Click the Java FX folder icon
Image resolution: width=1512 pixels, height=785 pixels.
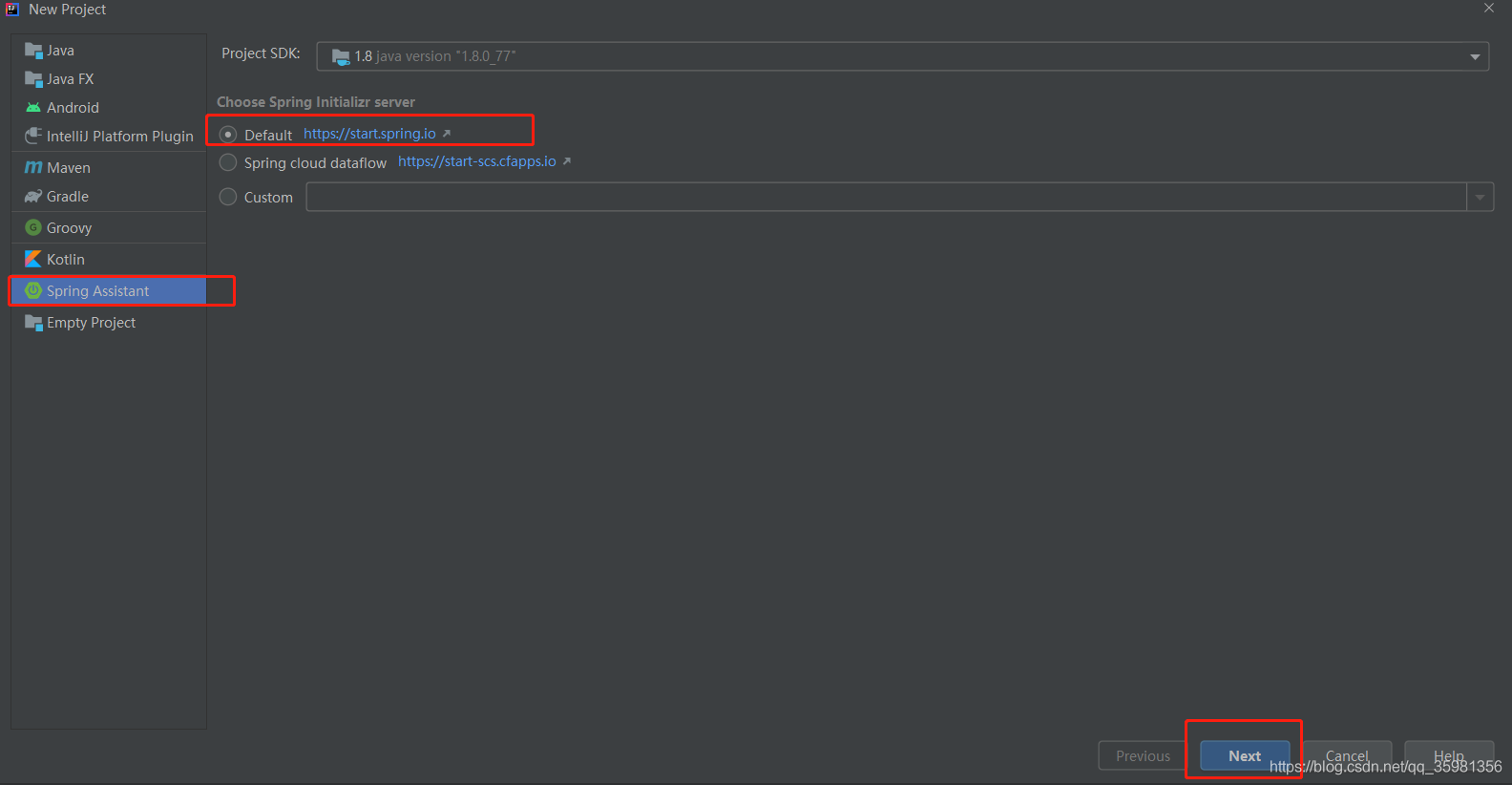33,79
